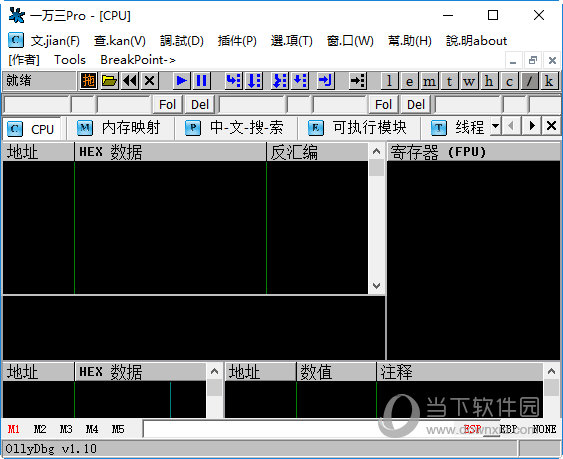
Task: Open the Tools menu
Action: point(70,60)
